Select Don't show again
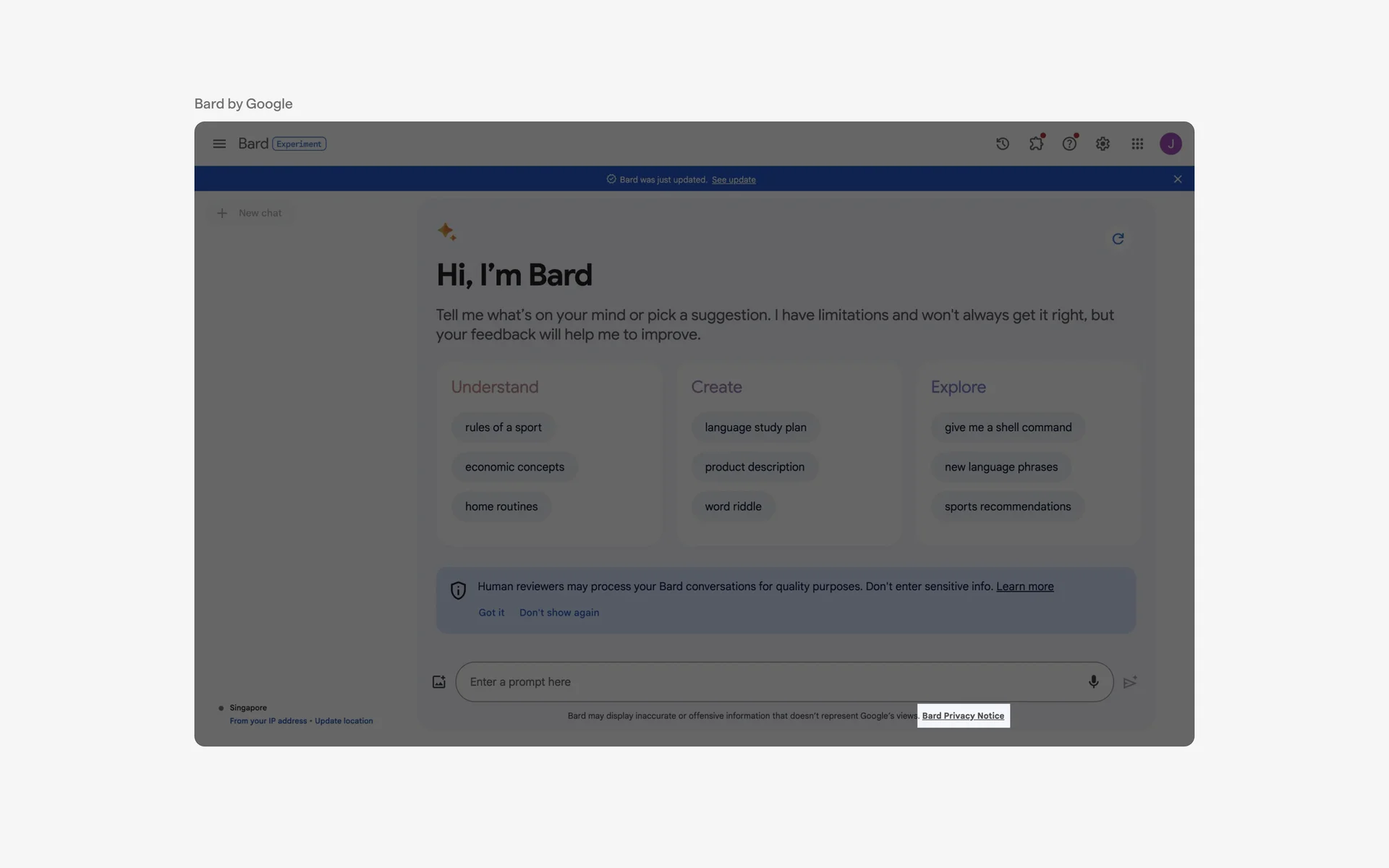The image size is (1389, 868). tap(558, 612)
